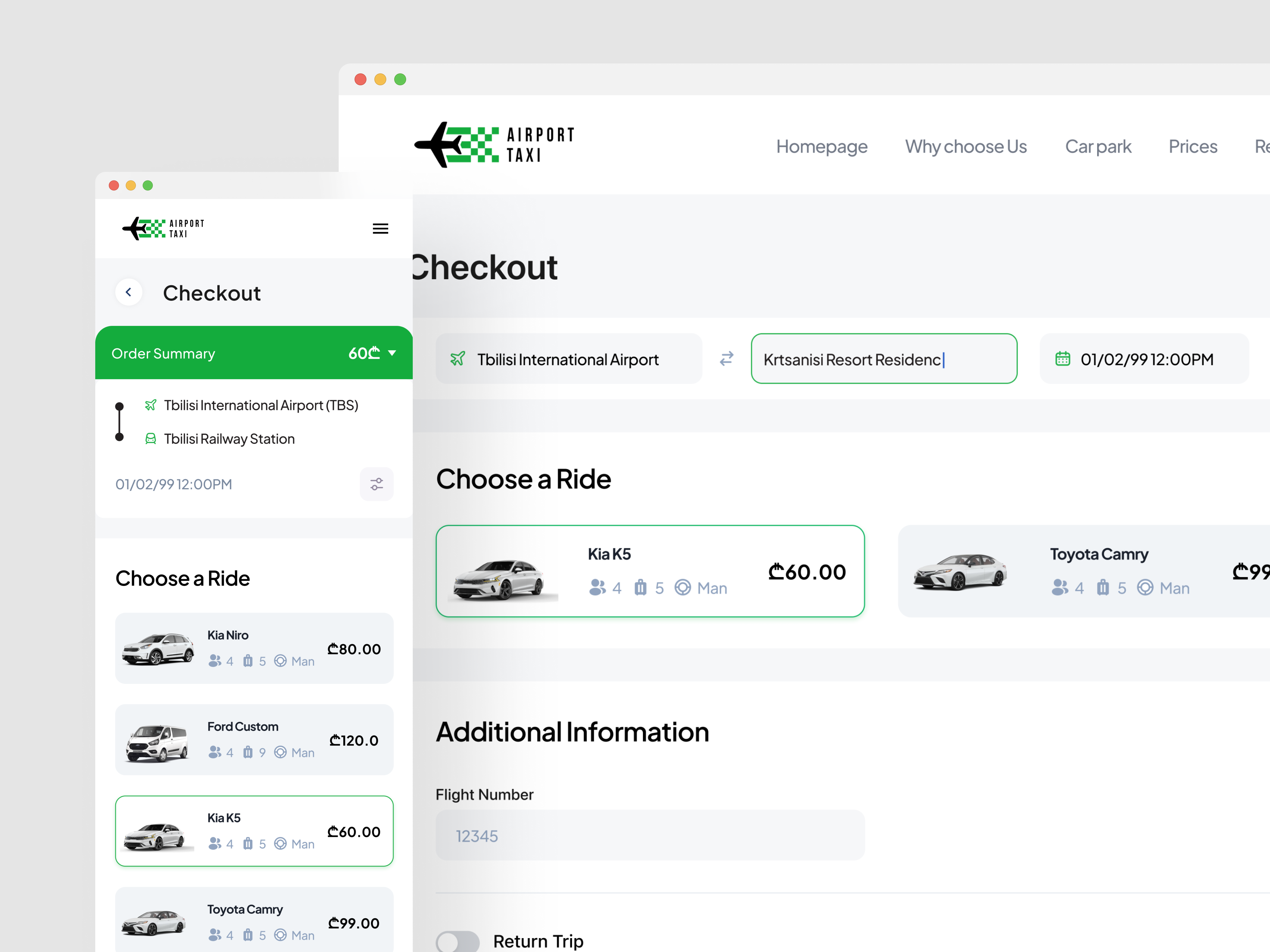Open the hamburger menu in mobile window
The height and width of the screenshot is (952, 1270).
pos(380,228)
